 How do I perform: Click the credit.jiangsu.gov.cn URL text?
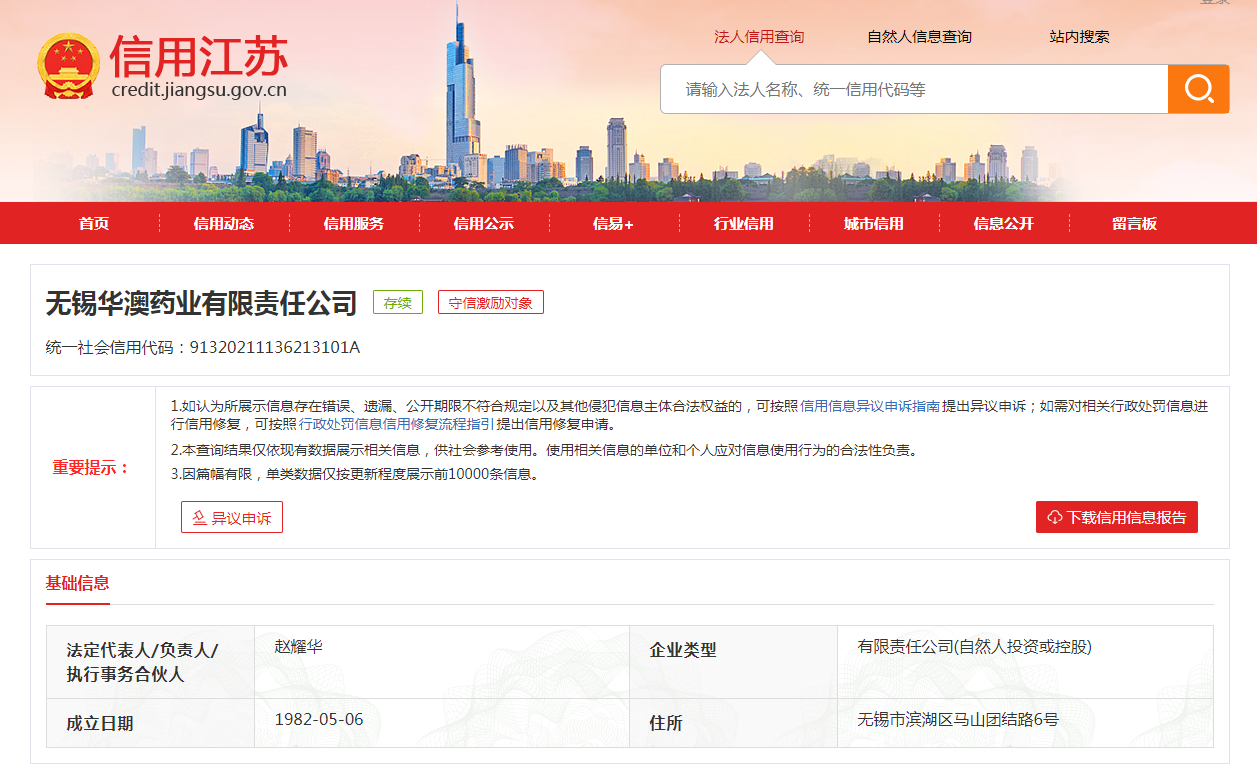coord(199,90)
